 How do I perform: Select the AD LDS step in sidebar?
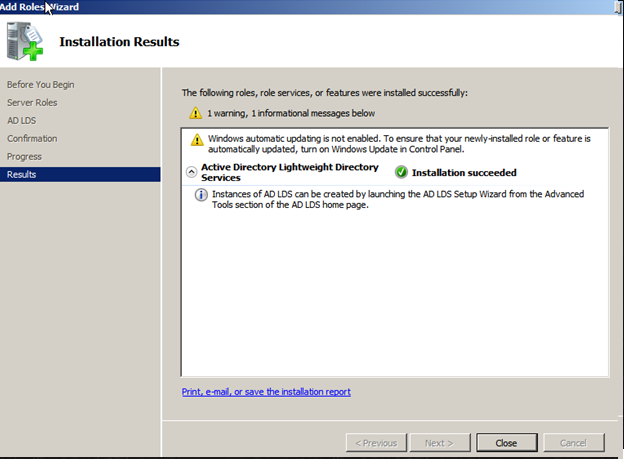click(x=21, y=121)
